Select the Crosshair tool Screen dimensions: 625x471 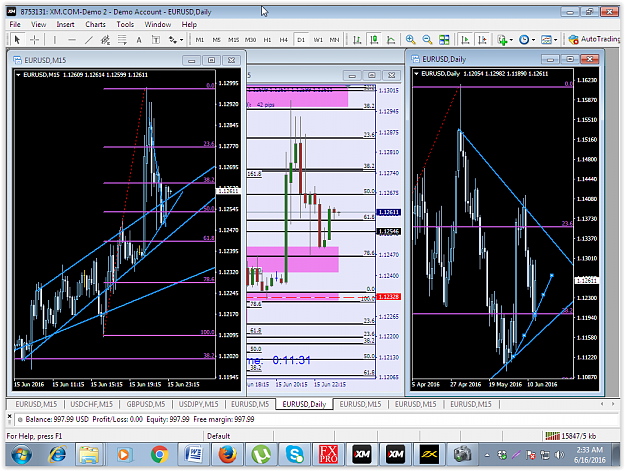34,39
